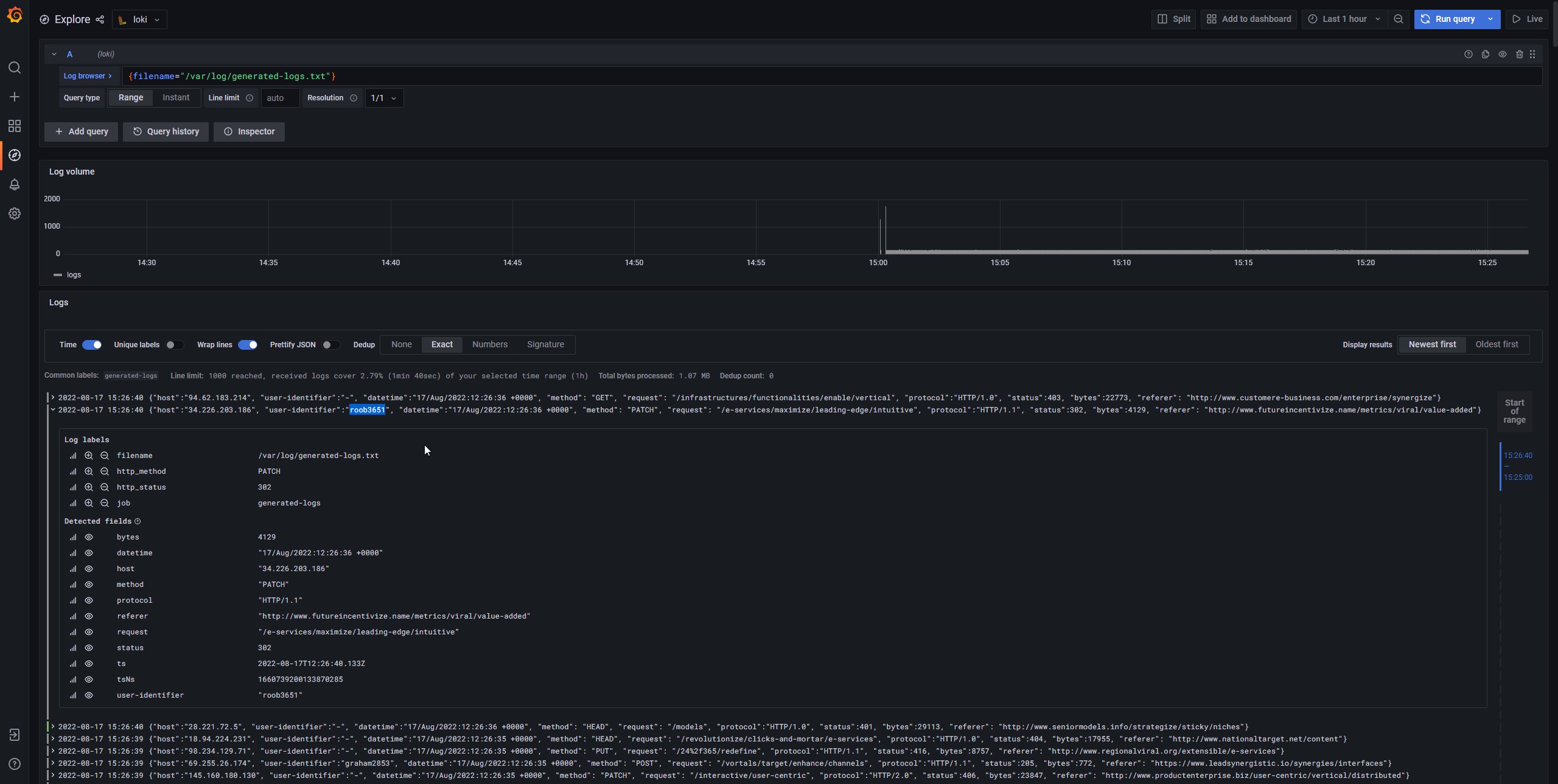Viewport: 1558px width, 784px height.
Task: Show only the host field via eye icon
Action: tap(89, 569)
